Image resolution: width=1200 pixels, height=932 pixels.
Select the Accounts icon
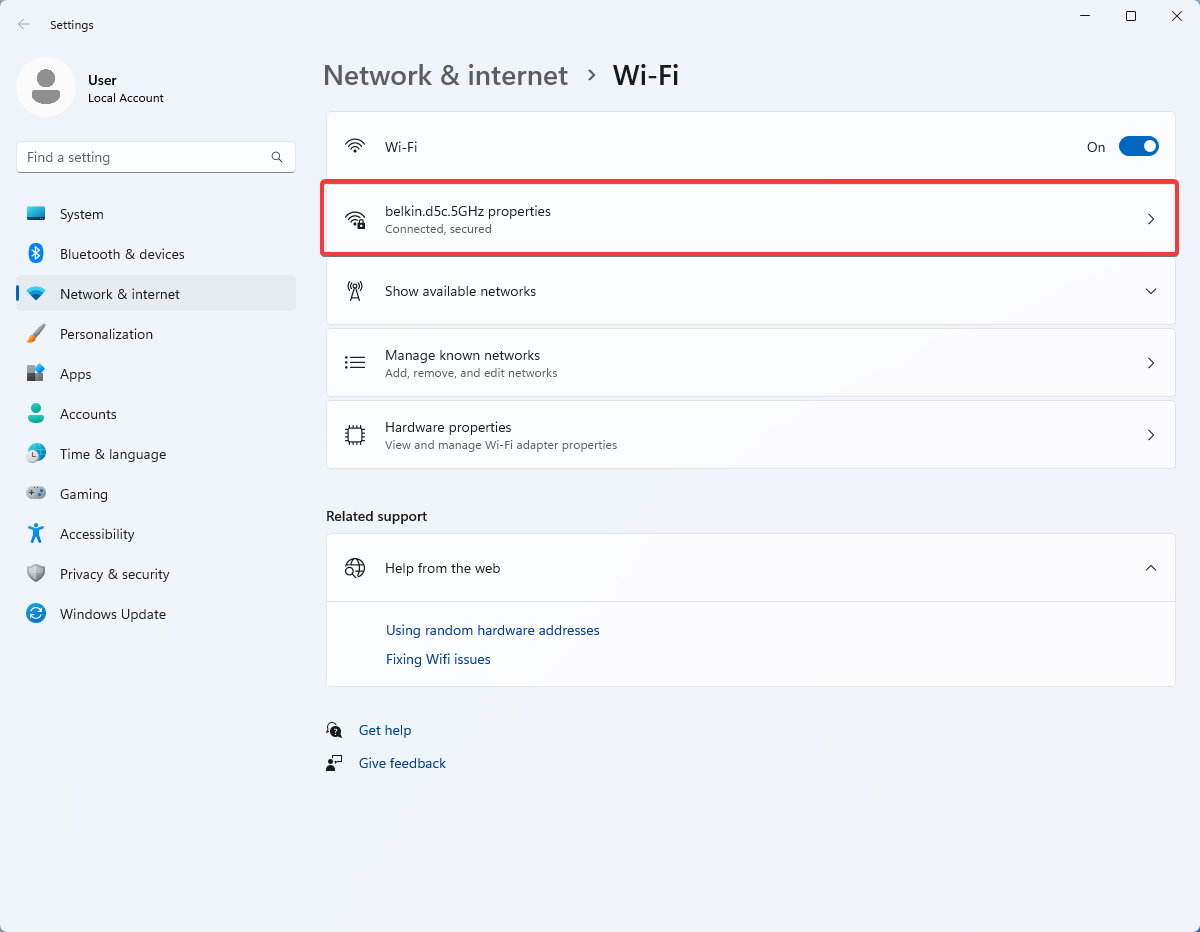click(37, 413)
